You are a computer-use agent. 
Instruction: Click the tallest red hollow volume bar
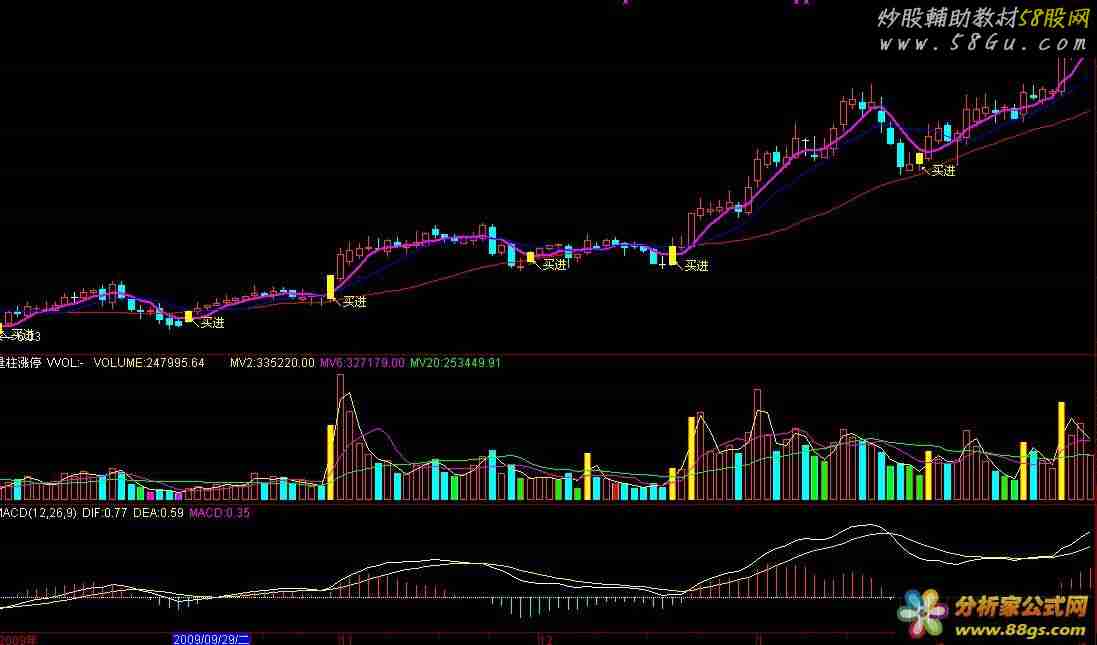[340, 437]
